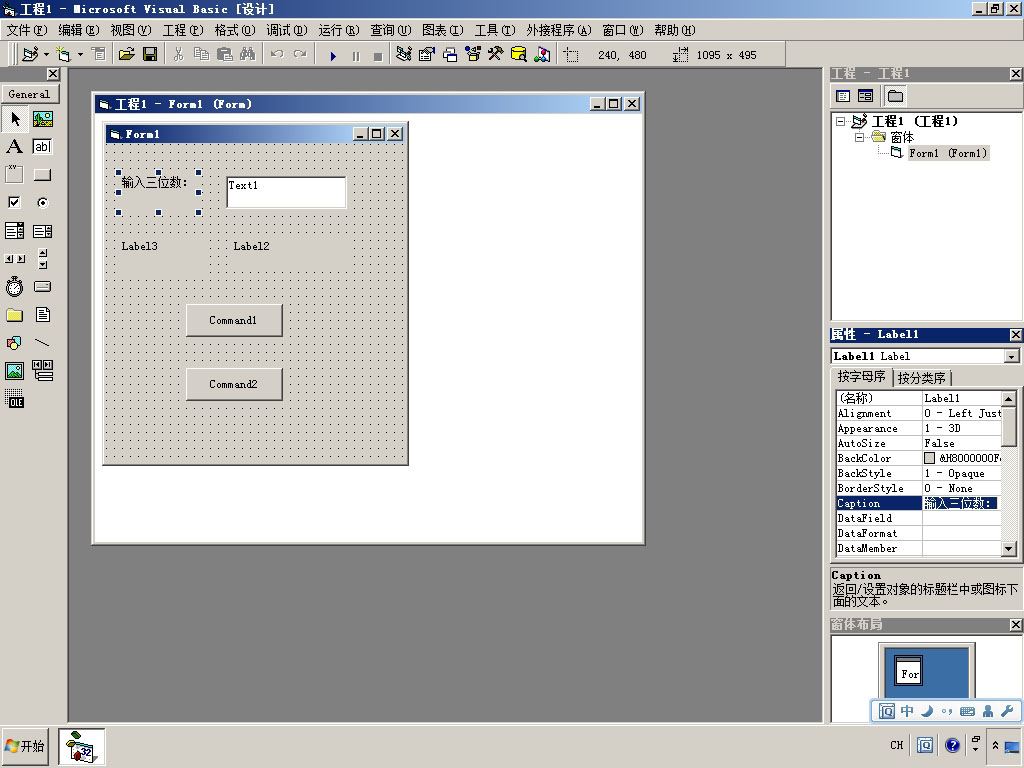Click the Open Project toolbar icon
The height and width of the screenshot is (768, 1024).
click(127, 54)
